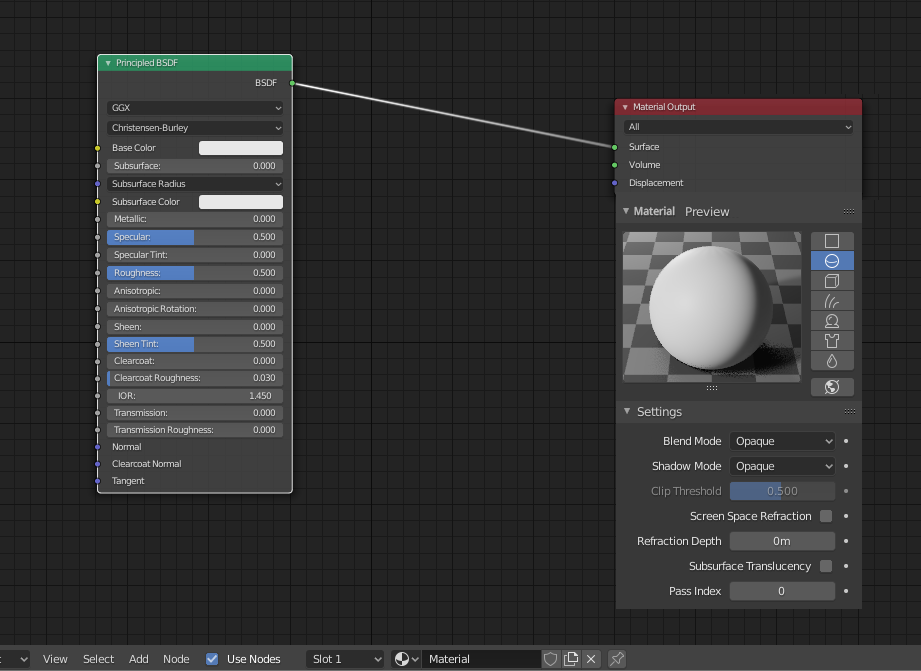This screenshot has width=921, height=671.
Task: Open the Node menu
Action: click(x=176, y=659)
